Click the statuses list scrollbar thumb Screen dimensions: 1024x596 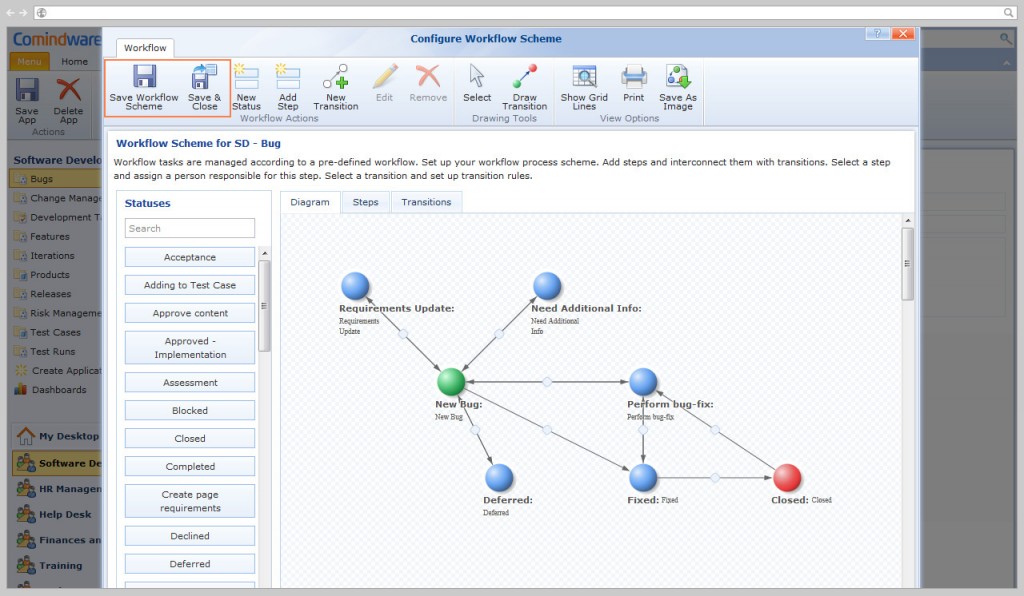[x=264, y=306]
